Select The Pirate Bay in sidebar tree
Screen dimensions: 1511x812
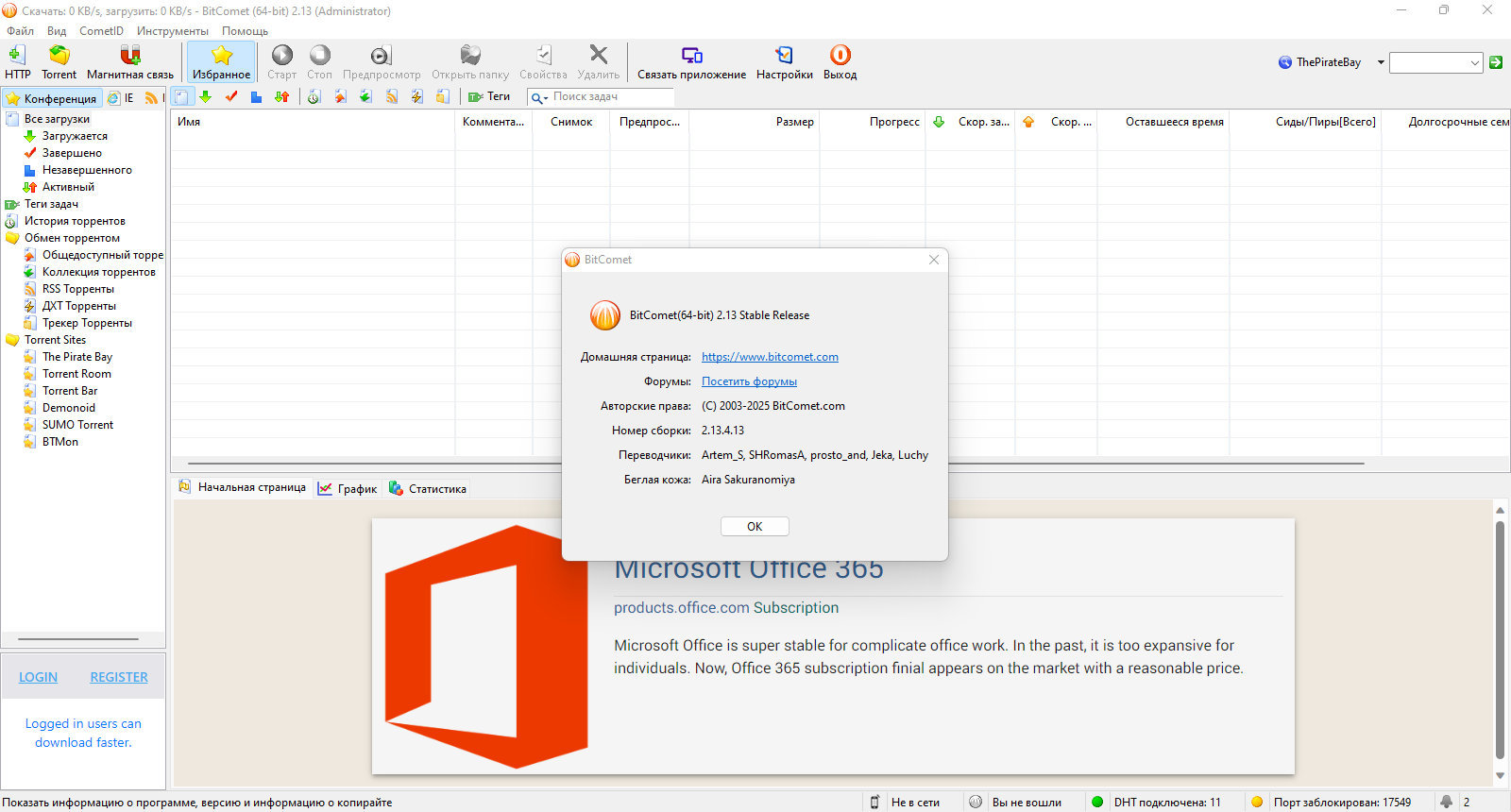coord(77,357)
